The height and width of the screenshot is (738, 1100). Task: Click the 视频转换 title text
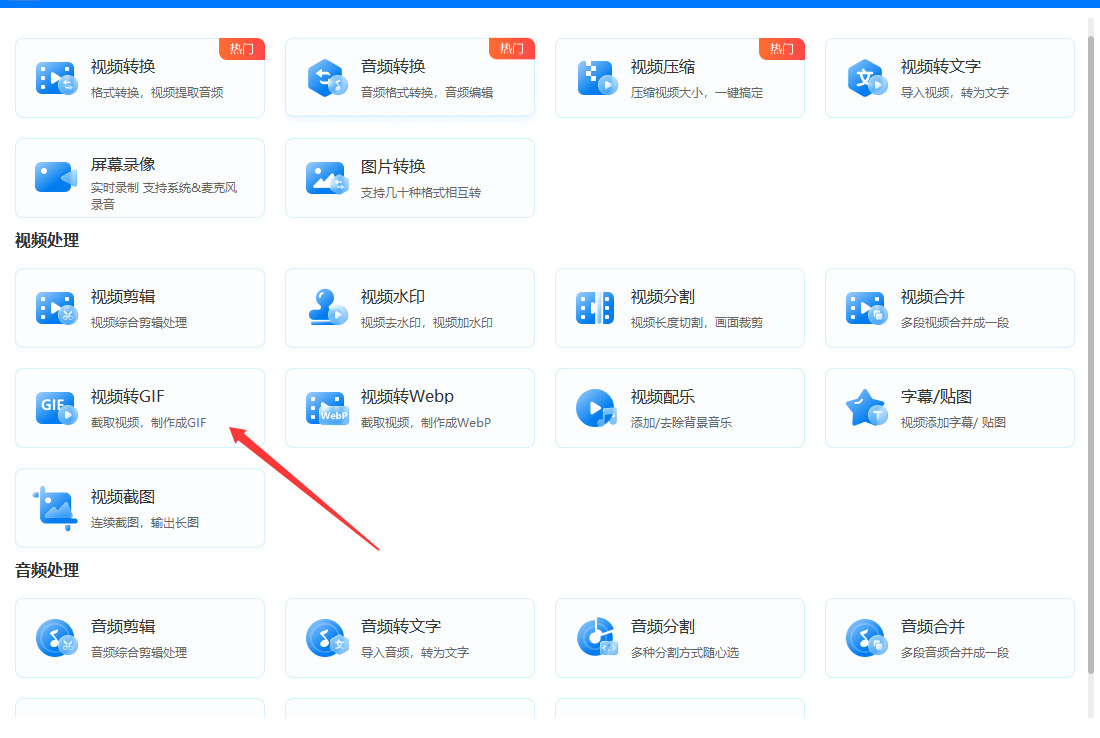(x=123, y=67)
